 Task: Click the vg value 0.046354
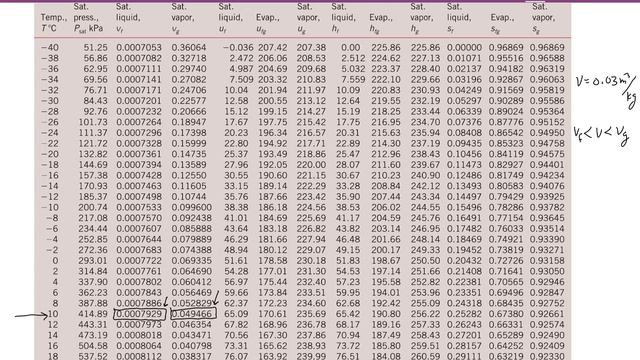(191, 324)
